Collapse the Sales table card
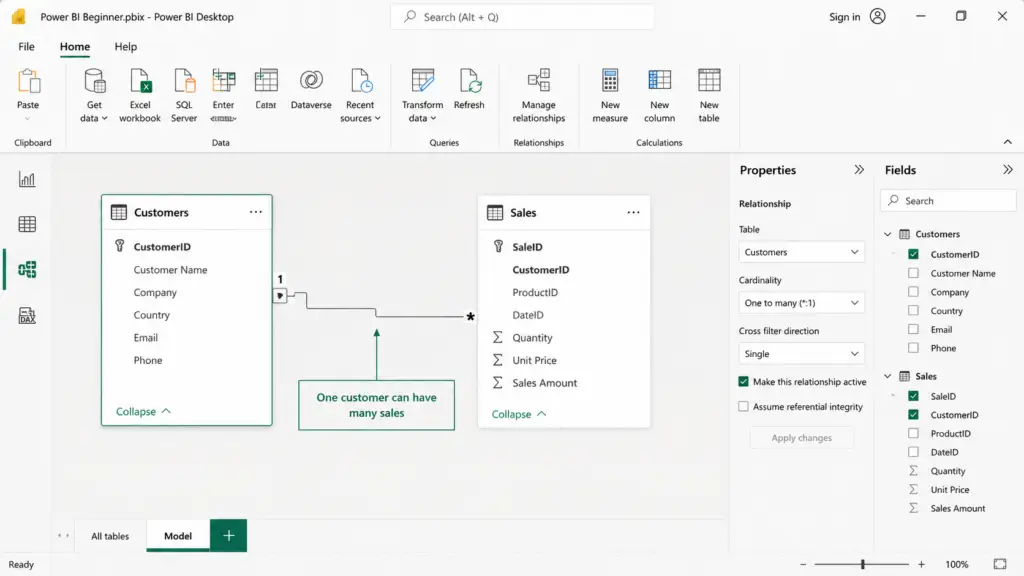 pyautogui.click(x=519, y=414)
